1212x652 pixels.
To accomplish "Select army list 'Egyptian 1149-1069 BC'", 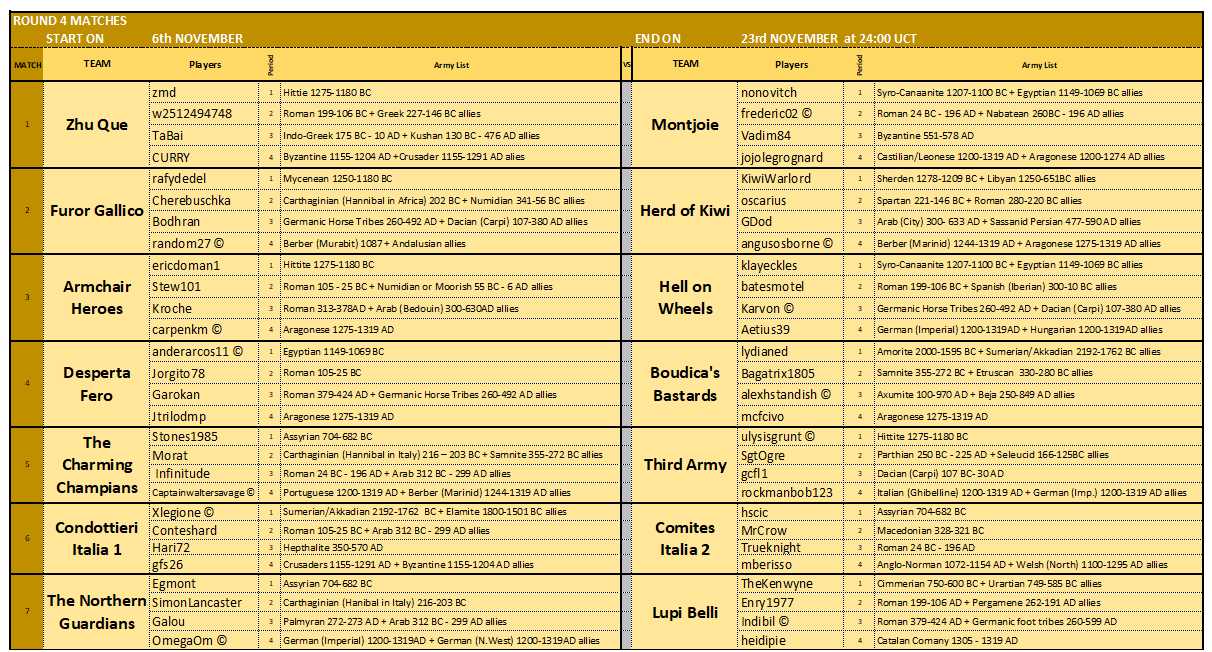I will click(x=333, y=352).
